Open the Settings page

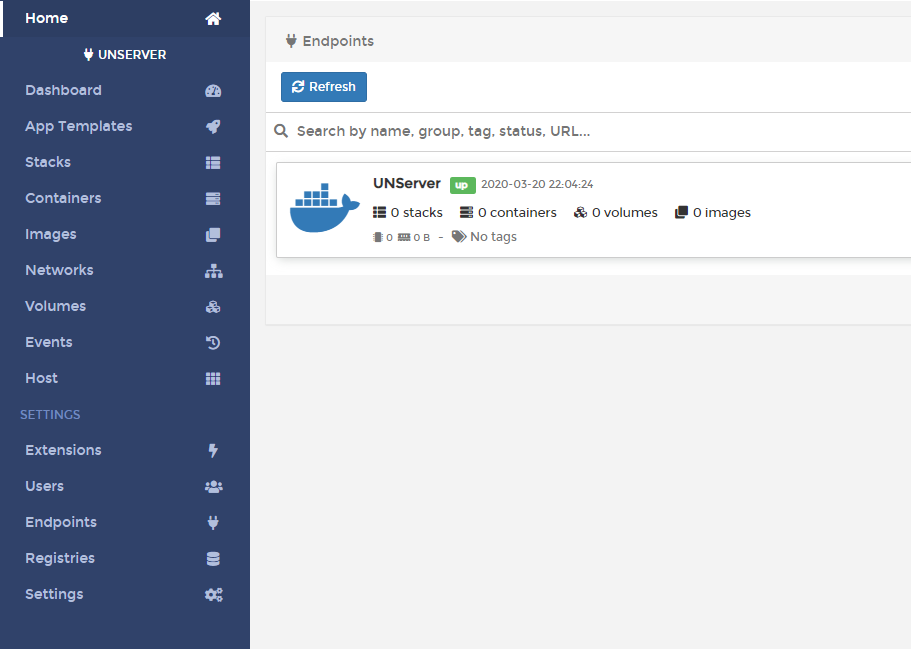coord(125,594)
